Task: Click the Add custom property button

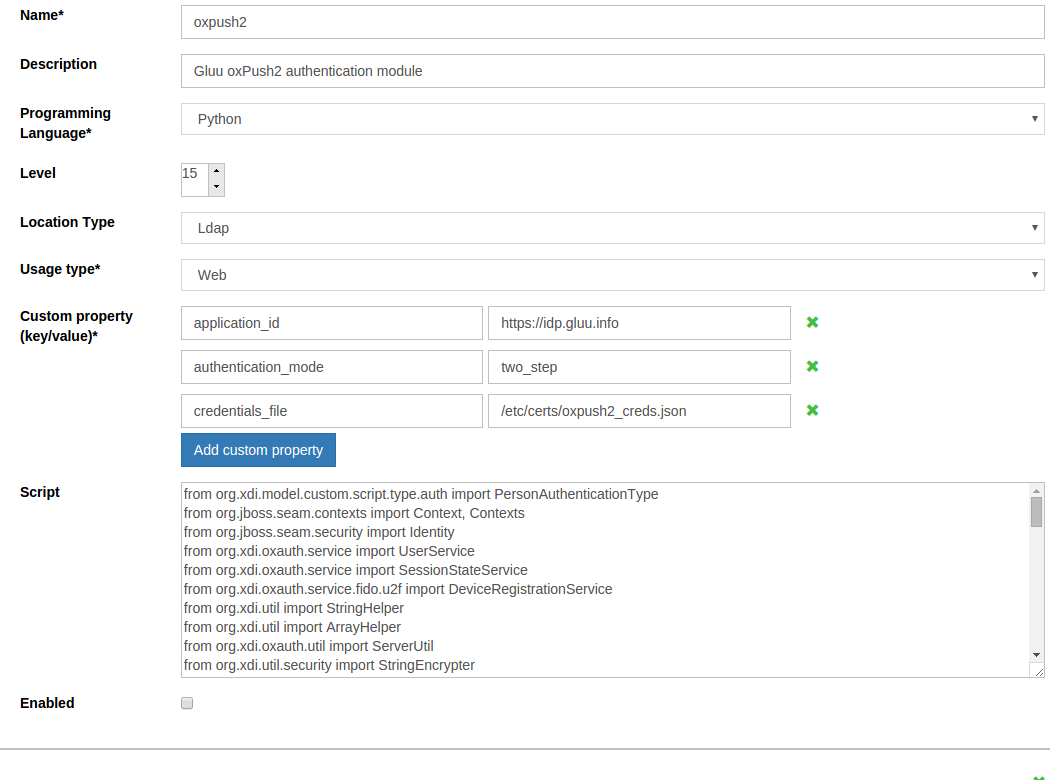Action: [x=258, y=450]
